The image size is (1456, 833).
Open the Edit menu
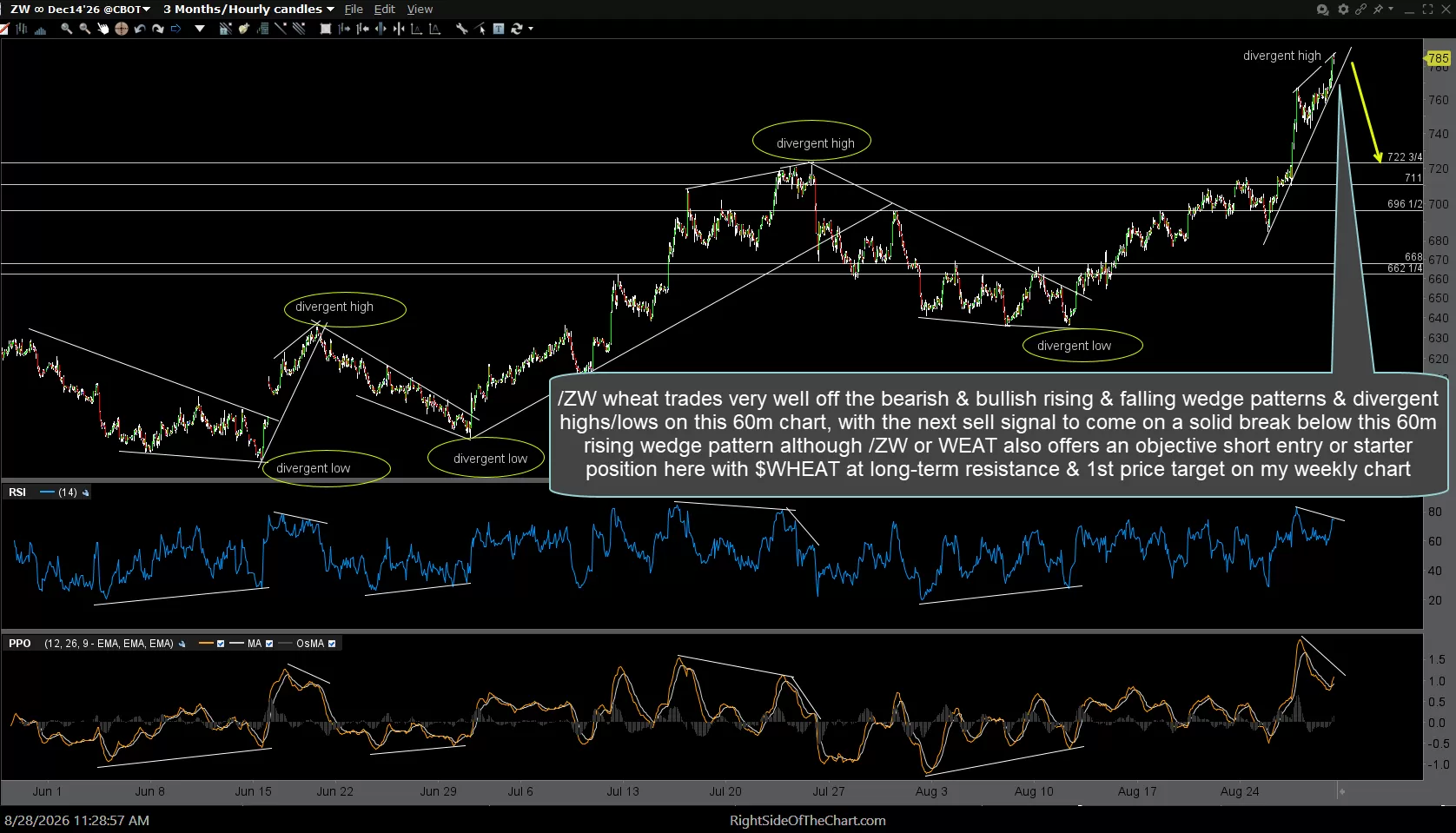click(384, 10)
